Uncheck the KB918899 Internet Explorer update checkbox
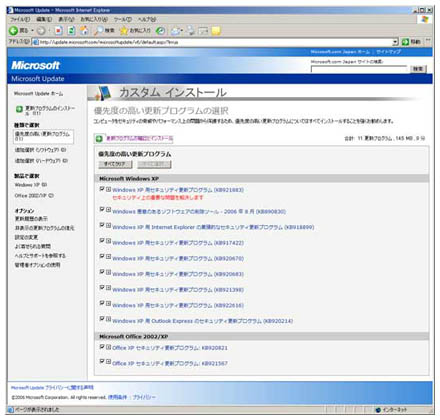The width and height of the screenshot is (440, 420). tap(102, 225)
